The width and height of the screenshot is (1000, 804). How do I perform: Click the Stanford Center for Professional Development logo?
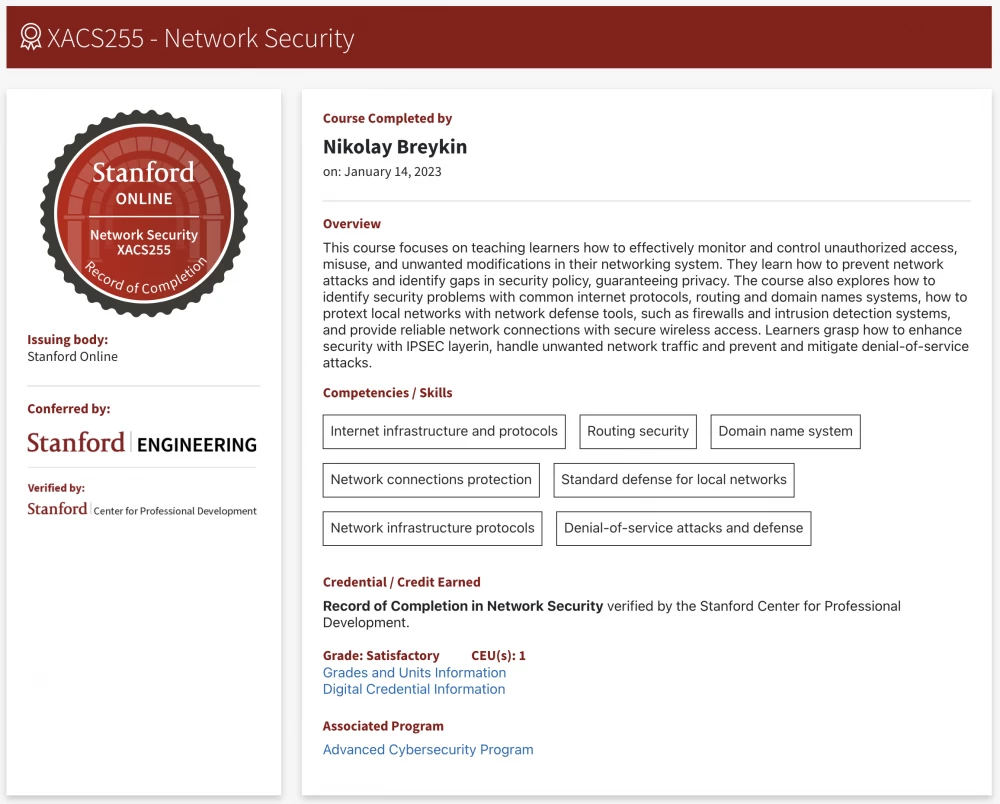pyautogui.click(x=142, y=509)
